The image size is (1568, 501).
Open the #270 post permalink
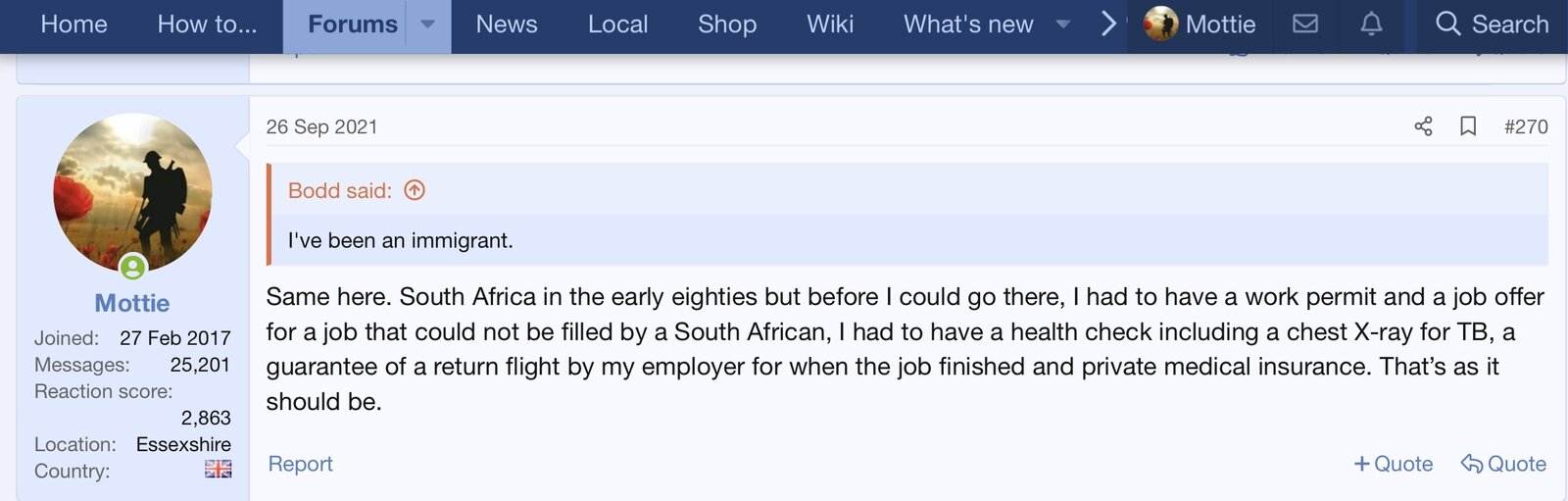tap(1526, 126)
